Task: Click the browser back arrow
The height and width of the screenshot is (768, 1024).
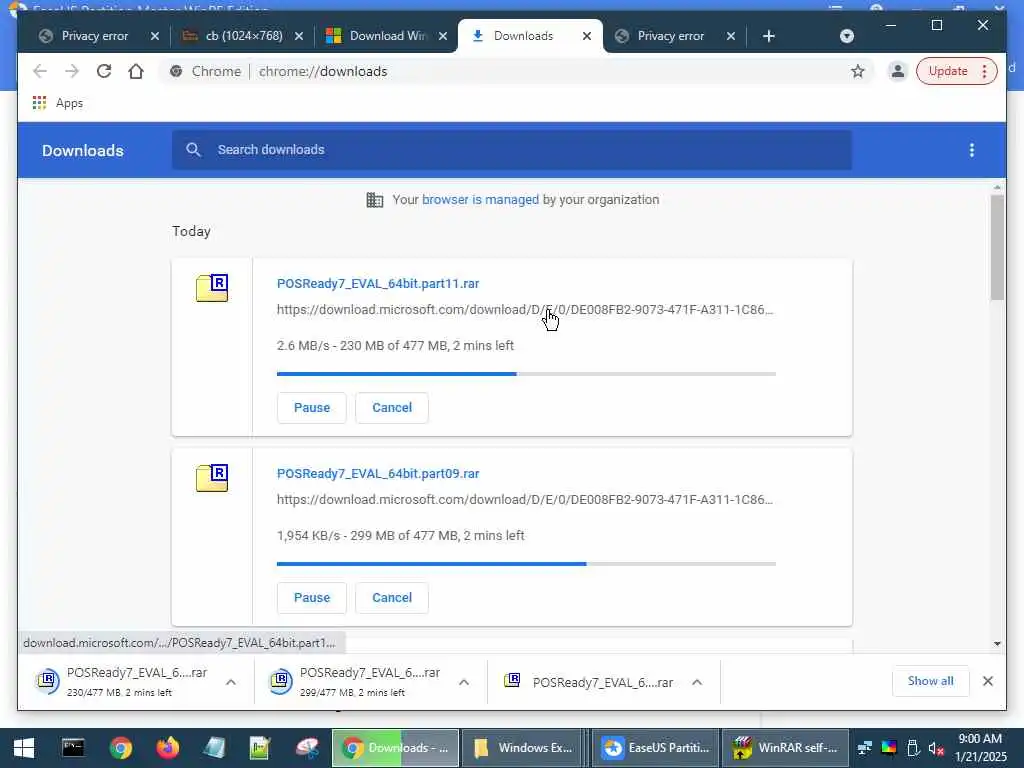Action: pyautogui.click(x=40, y=71)
